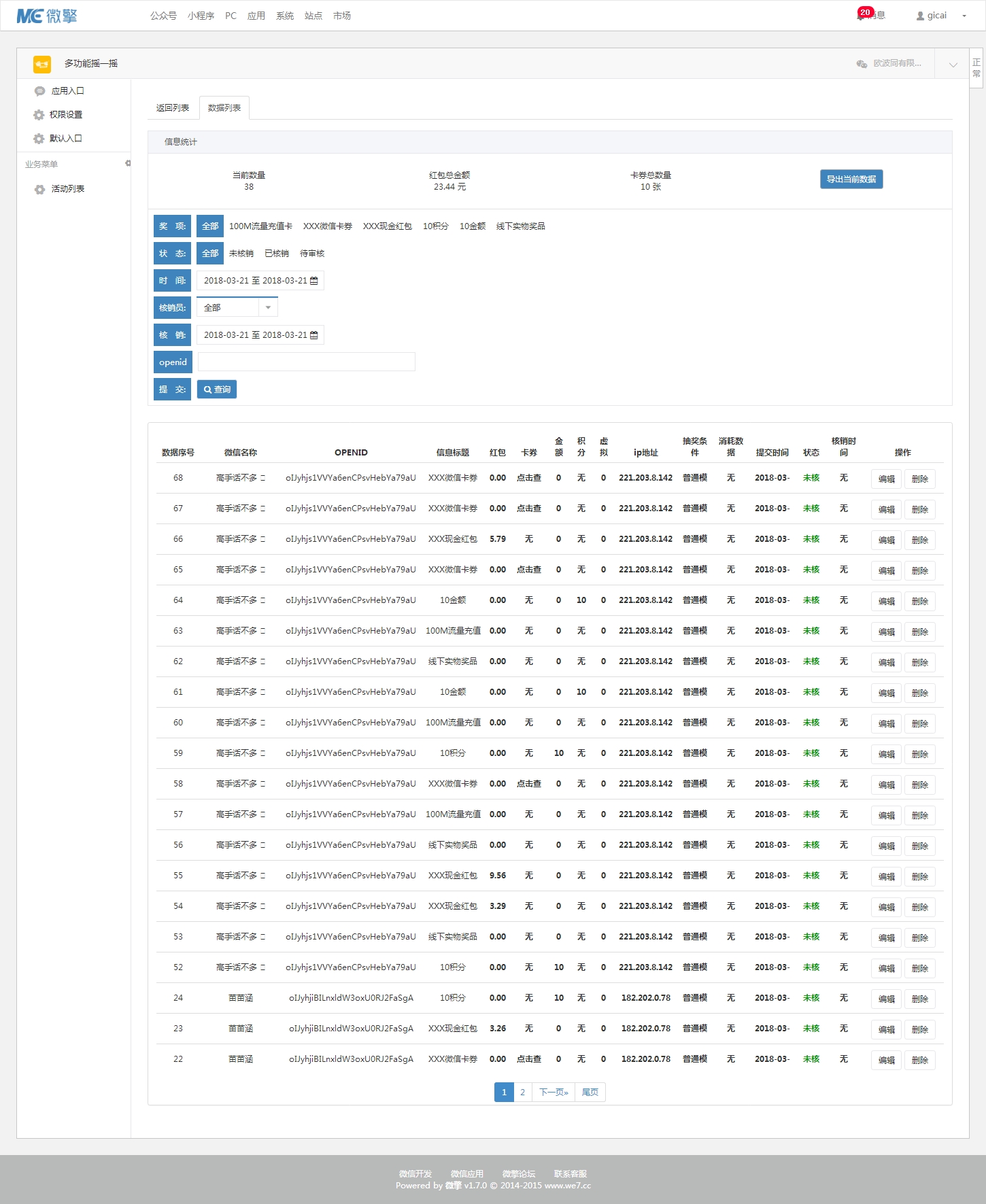Click the 核销 date range field

point(260,335)
